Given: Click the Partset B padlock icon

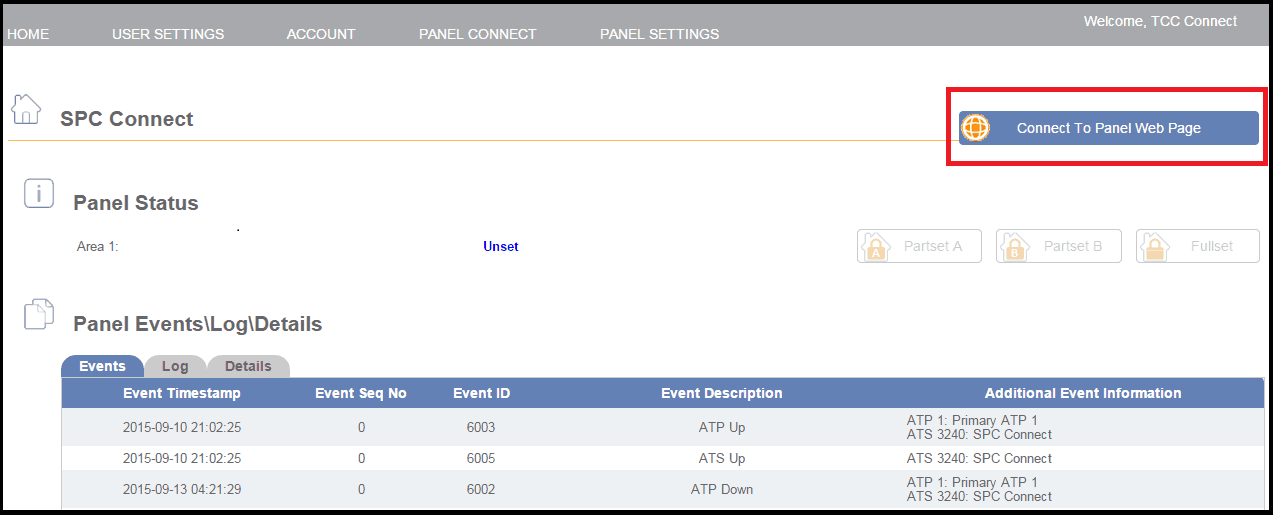Looking at the screenshot, I should 1015,246.
